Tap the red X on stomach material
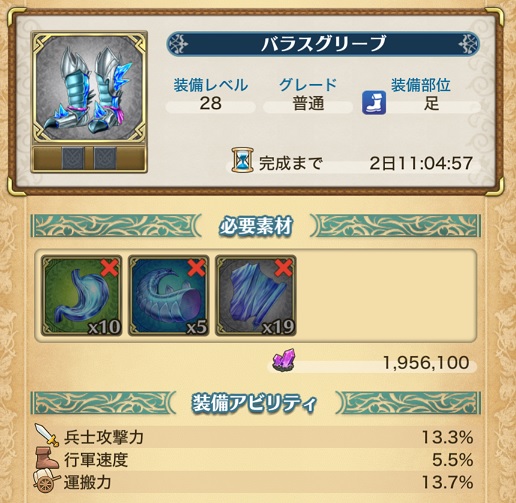Viewport: 516px width, 503px height. click(110, 268)
